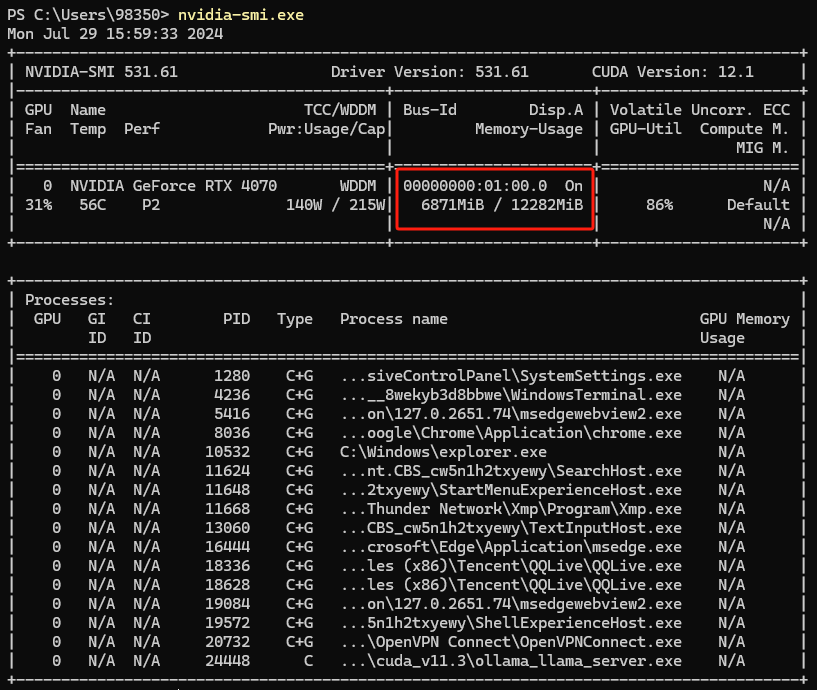817x690 pixels.
Task: Select the "Perf" header label
Action: (142, 129)
